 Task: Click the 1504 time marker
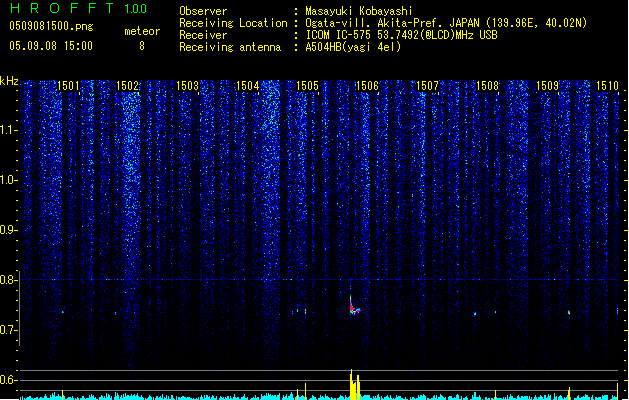click(248, 86)
